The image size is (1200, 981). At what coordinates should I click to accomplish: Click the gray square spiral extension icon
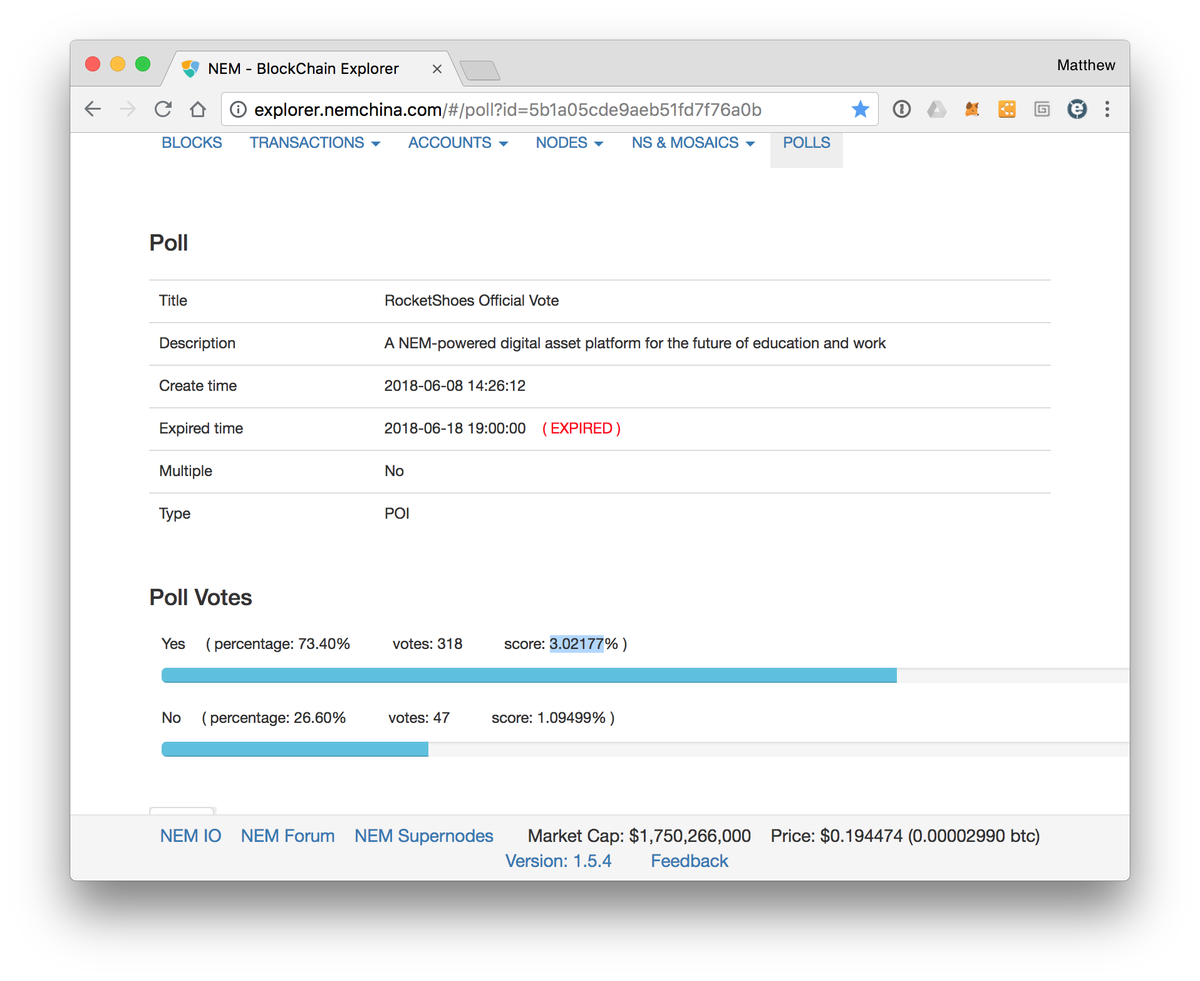tap(1042, 110)
